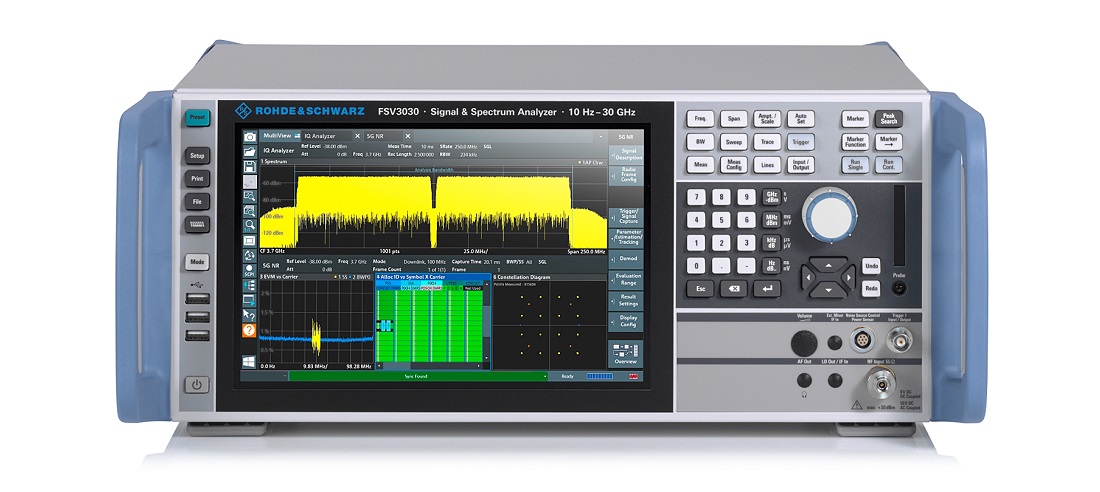The width and height of the screenshot is (1100, 492).
Task: Activate the context help pointer icon
Action: click(x=250, y=314)
